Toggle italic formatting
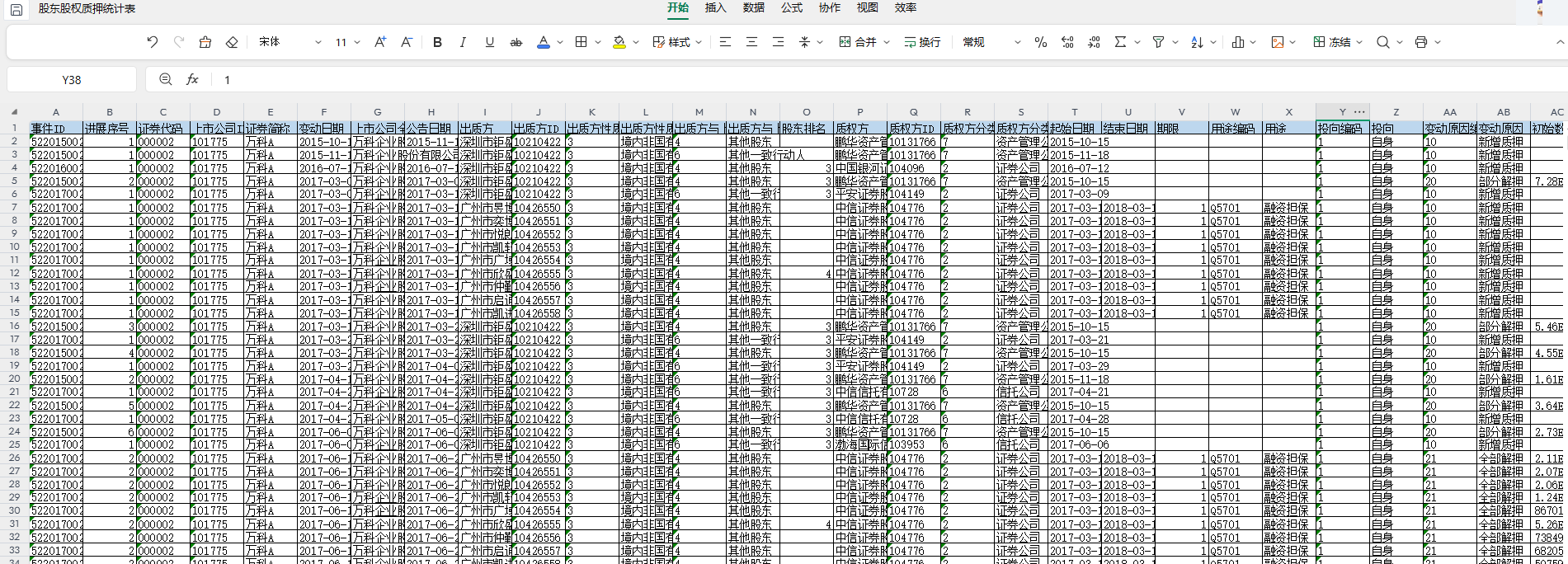Screen dimensions: 1568x564 pyautogui.click(x=463, y=42)
